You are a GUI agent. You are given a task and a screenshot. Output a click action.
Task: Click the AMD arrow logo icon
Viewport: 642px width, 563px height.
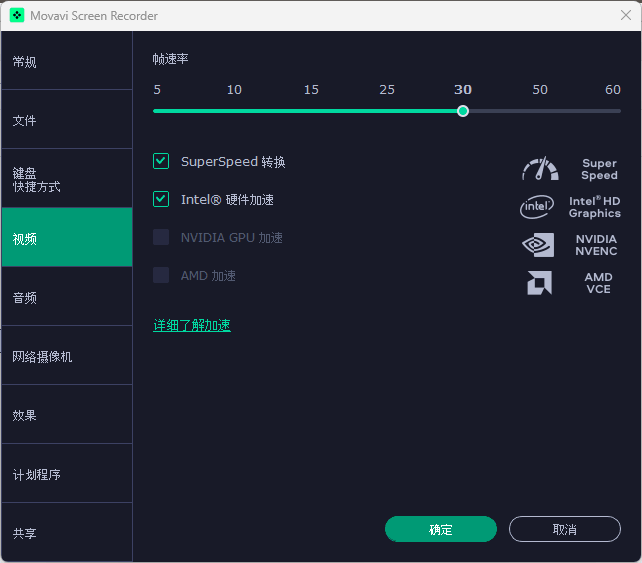pos(539,283)
